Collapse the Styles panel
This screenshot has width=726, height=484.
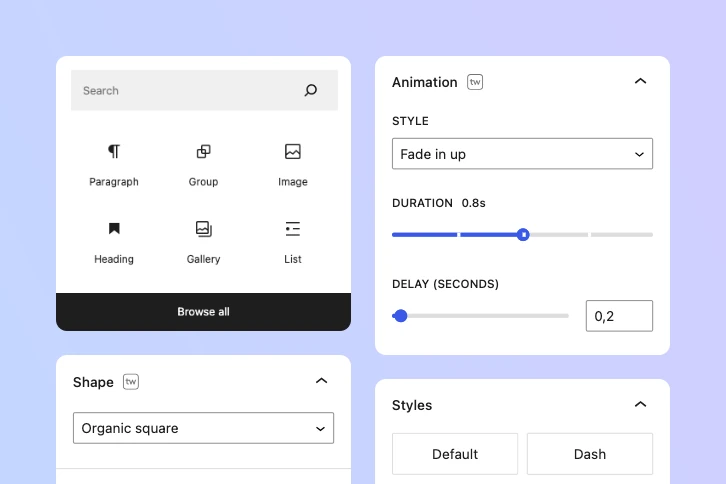640,404
